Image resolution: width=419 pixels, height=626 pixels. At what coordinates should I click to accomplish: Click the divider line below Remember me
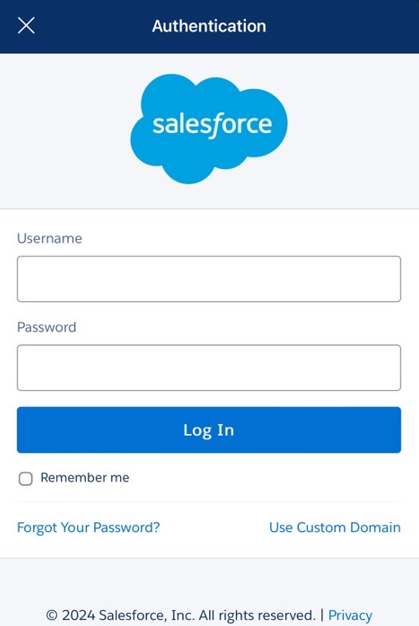pyautogui.click(x=209, y=501)
